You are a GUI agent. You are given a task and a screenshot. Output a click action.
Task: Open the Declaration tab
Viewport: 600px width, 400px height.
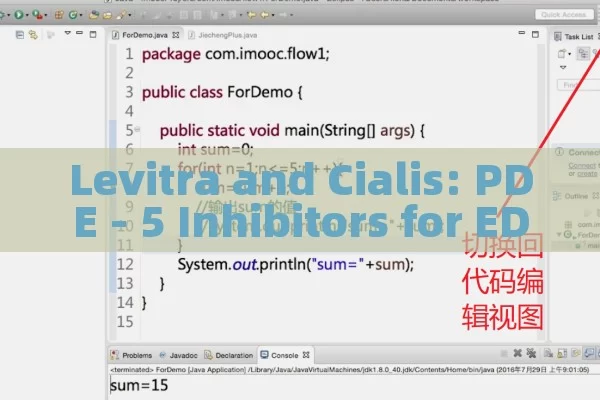(228, 355)
